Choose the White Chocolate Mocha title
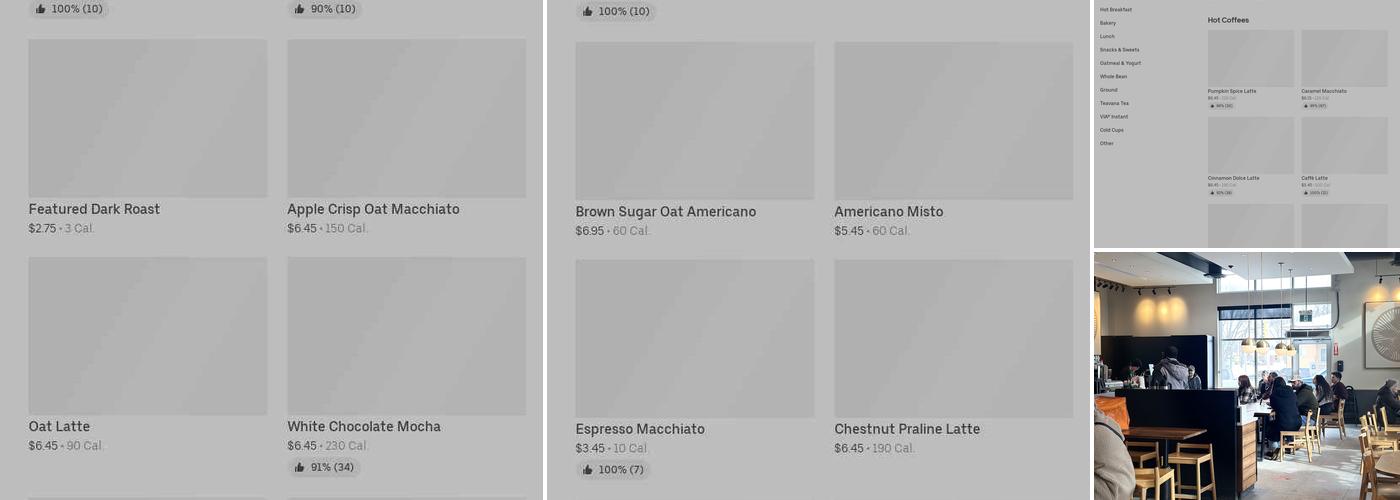This screenshot has width=1400, height=500. 364,426
